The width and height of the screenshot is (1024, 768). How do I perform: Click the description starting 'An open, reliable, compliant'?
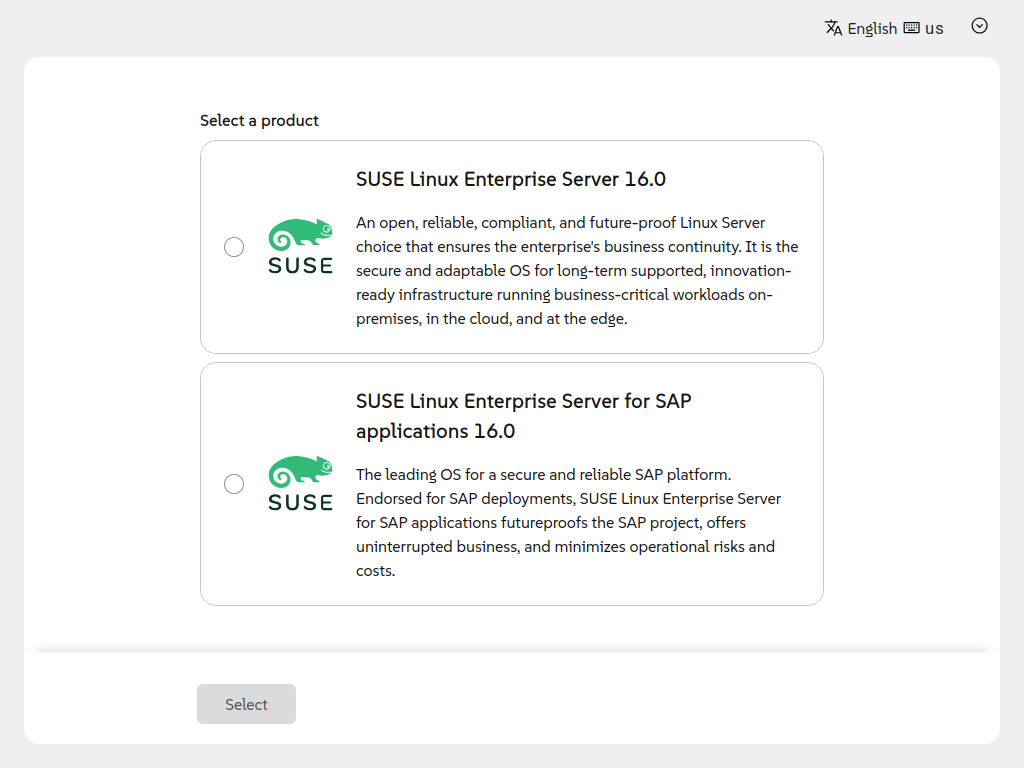(x=577, y=270)
